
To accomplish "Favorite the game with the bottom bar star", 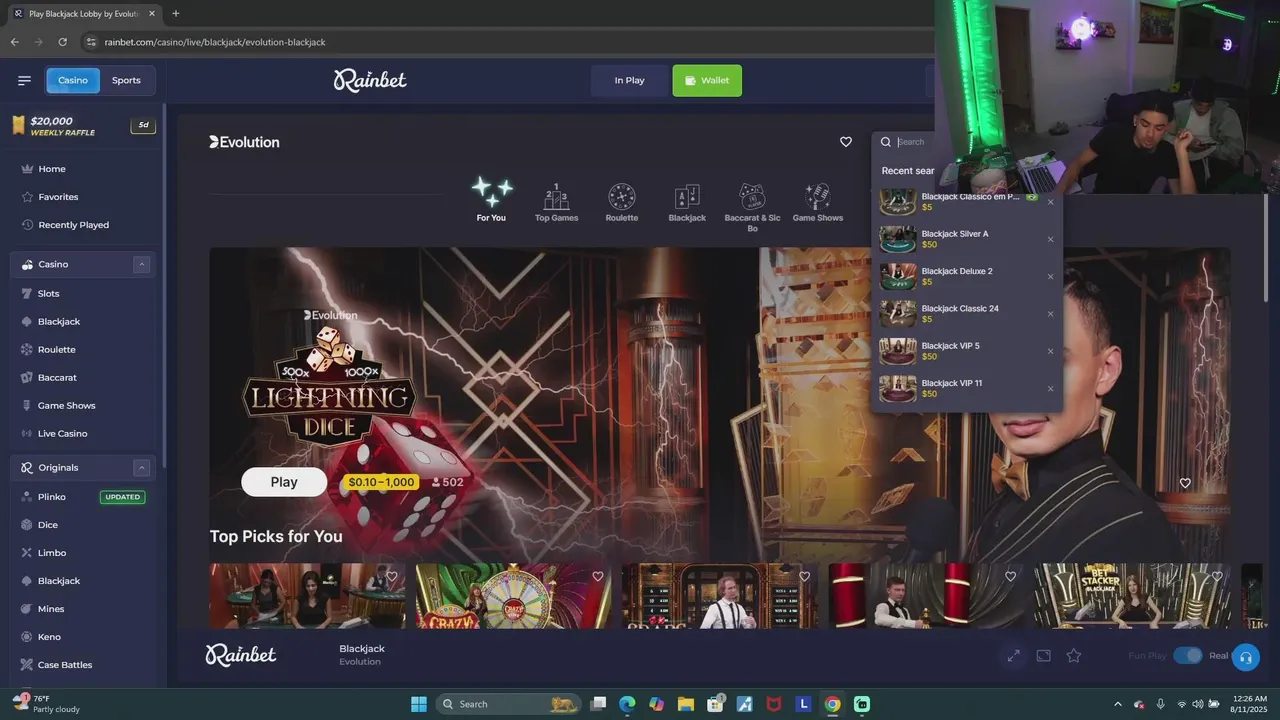I will click(x=1074, y=656).
